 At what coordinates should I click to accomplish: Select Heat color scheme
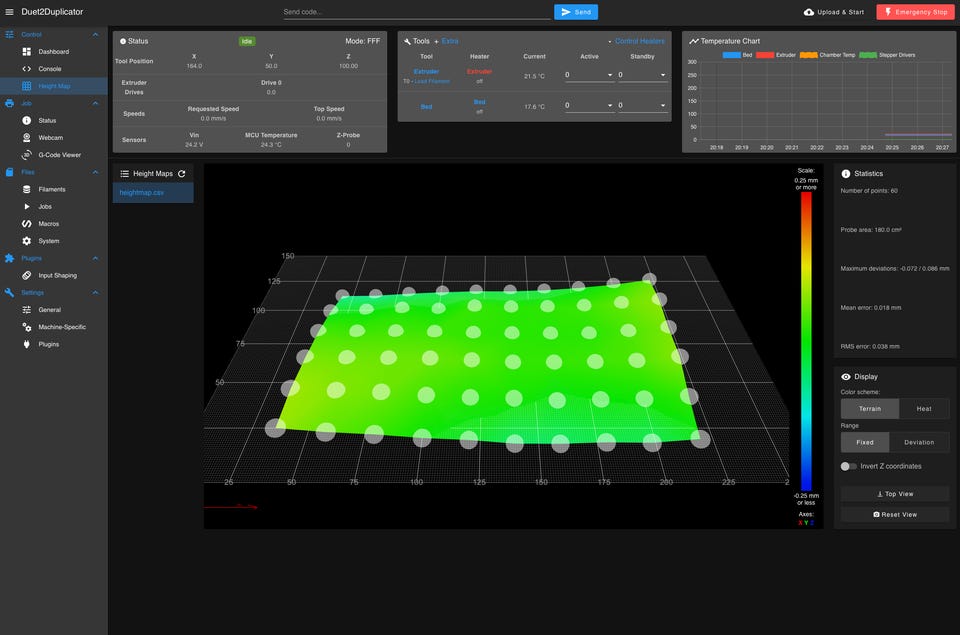(923, 409)
